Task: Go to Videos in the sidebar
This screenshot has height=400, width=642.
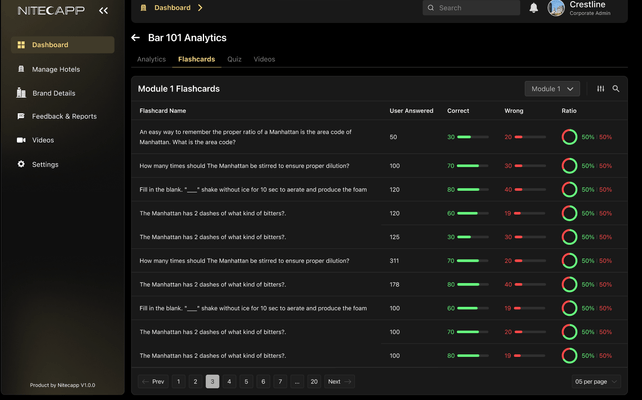Action: pos(43,140)
